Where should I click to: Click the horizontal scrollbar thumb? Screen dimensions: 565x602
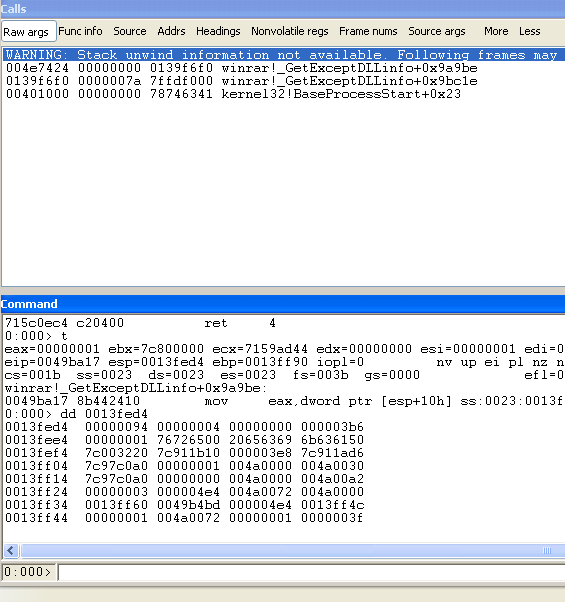(292, 551)
